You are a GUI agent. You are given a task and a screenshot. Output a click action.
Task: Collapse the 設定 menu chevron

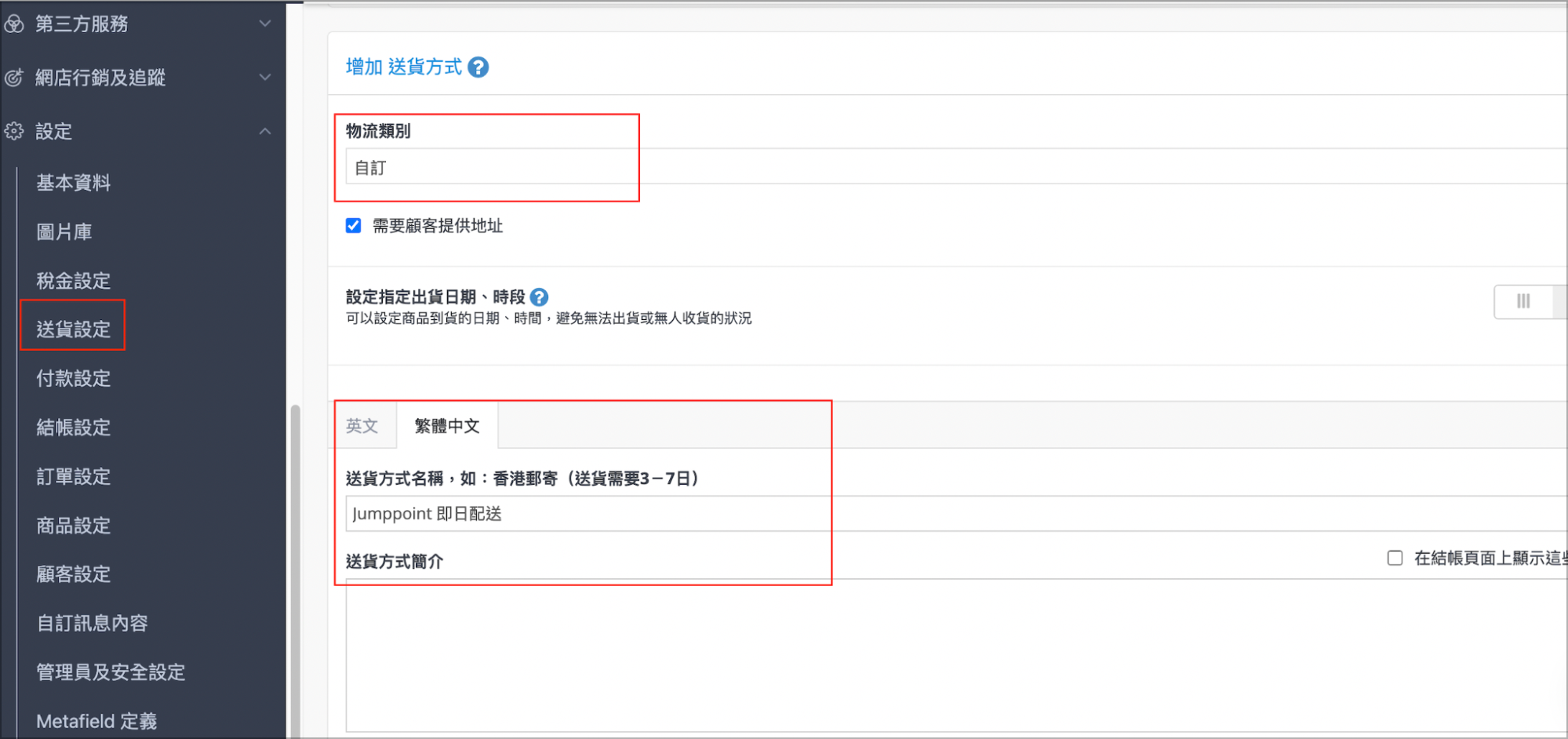(265, 131)
